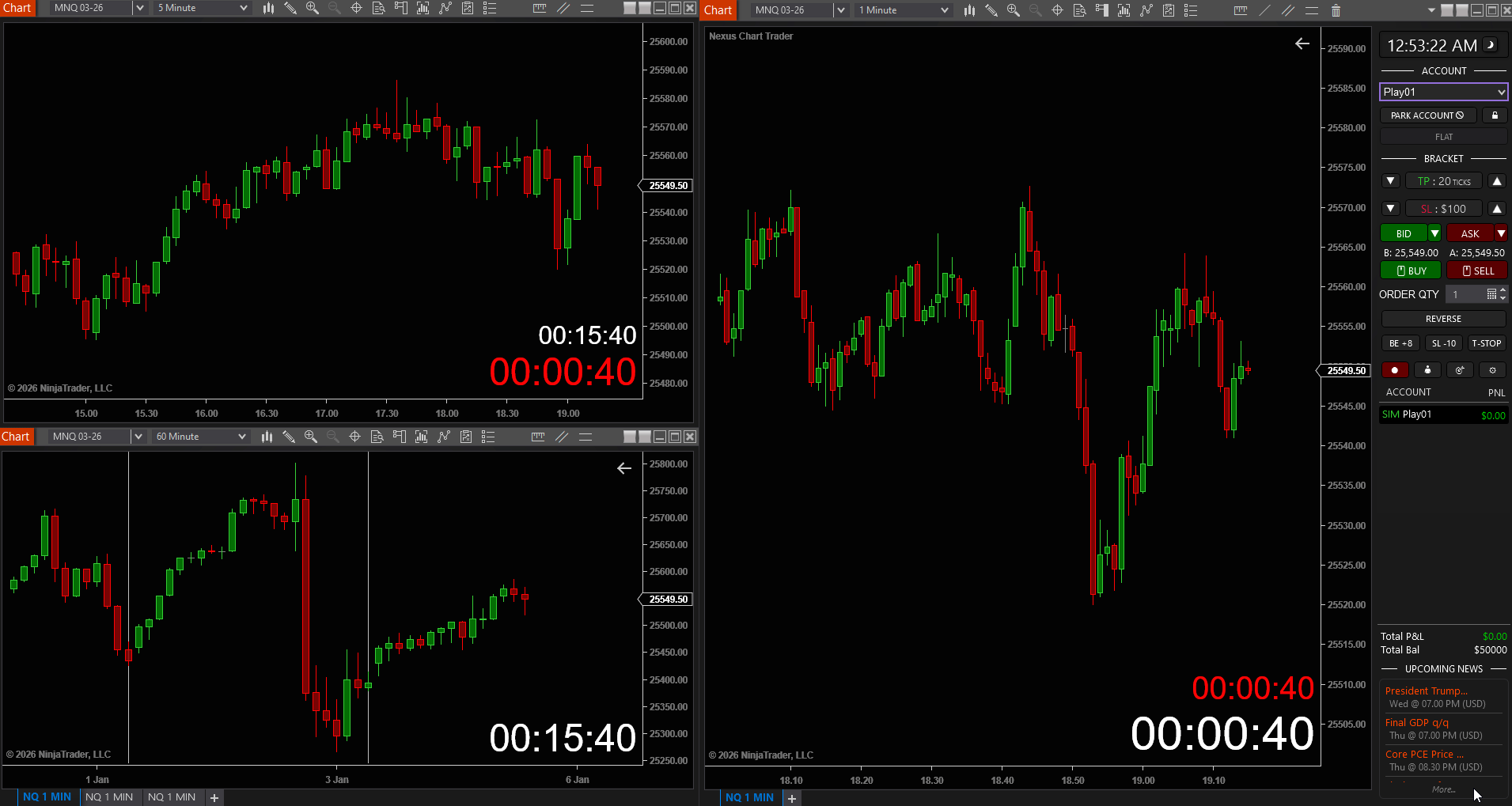Click the Data Box icon on the 5-minute chart toolbar
1512x806 pixels.
pyautogui.click(x=378, y=8)
